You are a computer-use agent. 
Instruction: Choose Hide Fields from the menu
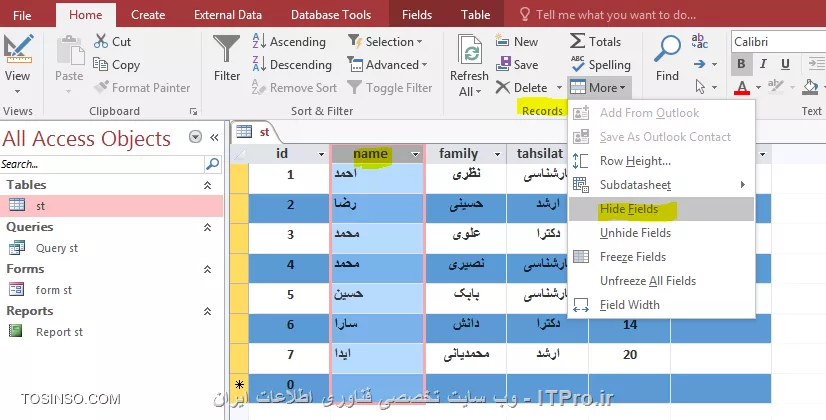click(661, 209)
